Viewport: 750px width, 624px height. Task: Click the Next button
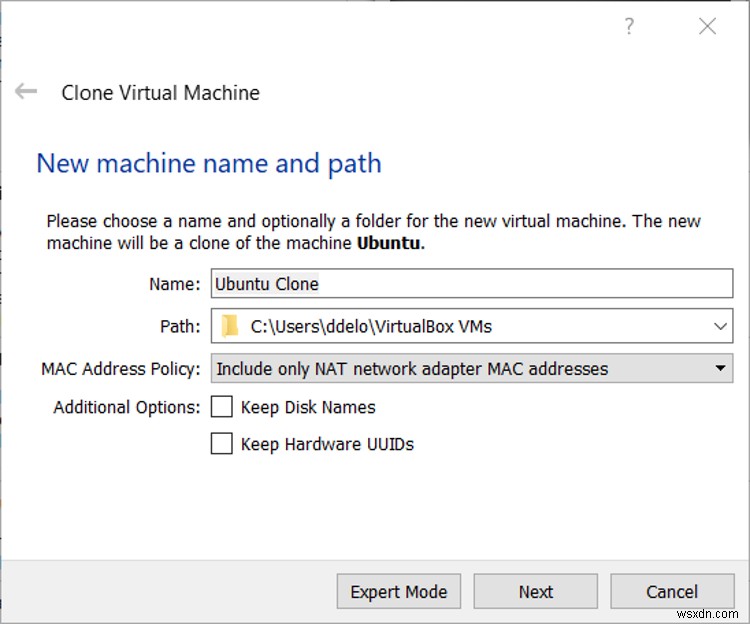[535, 592]
